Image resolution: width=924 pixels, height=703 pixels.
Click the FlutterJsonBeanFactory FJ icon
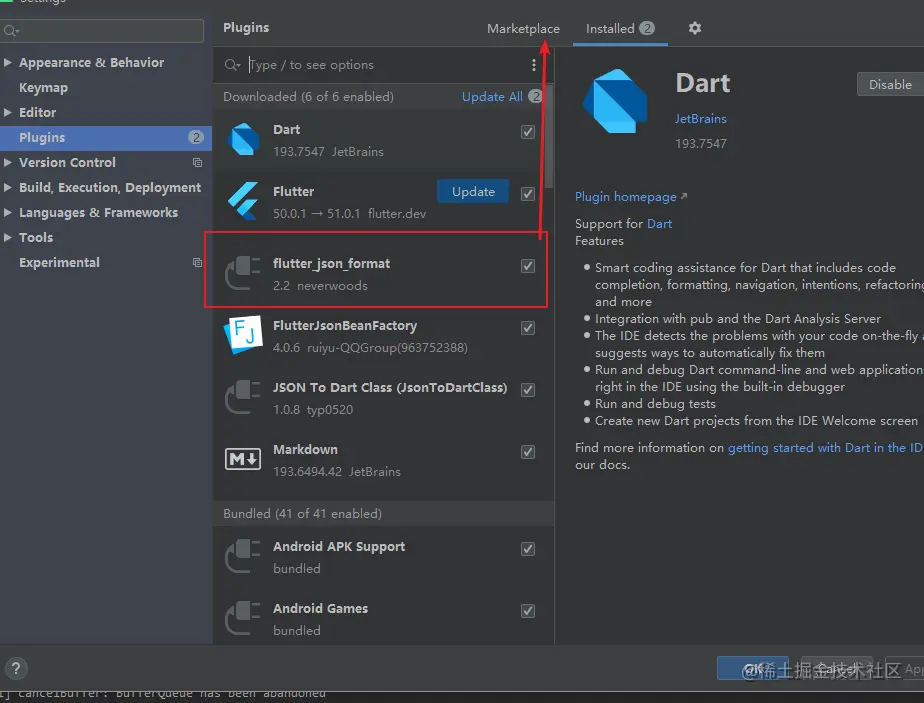[x=243, y=334]
